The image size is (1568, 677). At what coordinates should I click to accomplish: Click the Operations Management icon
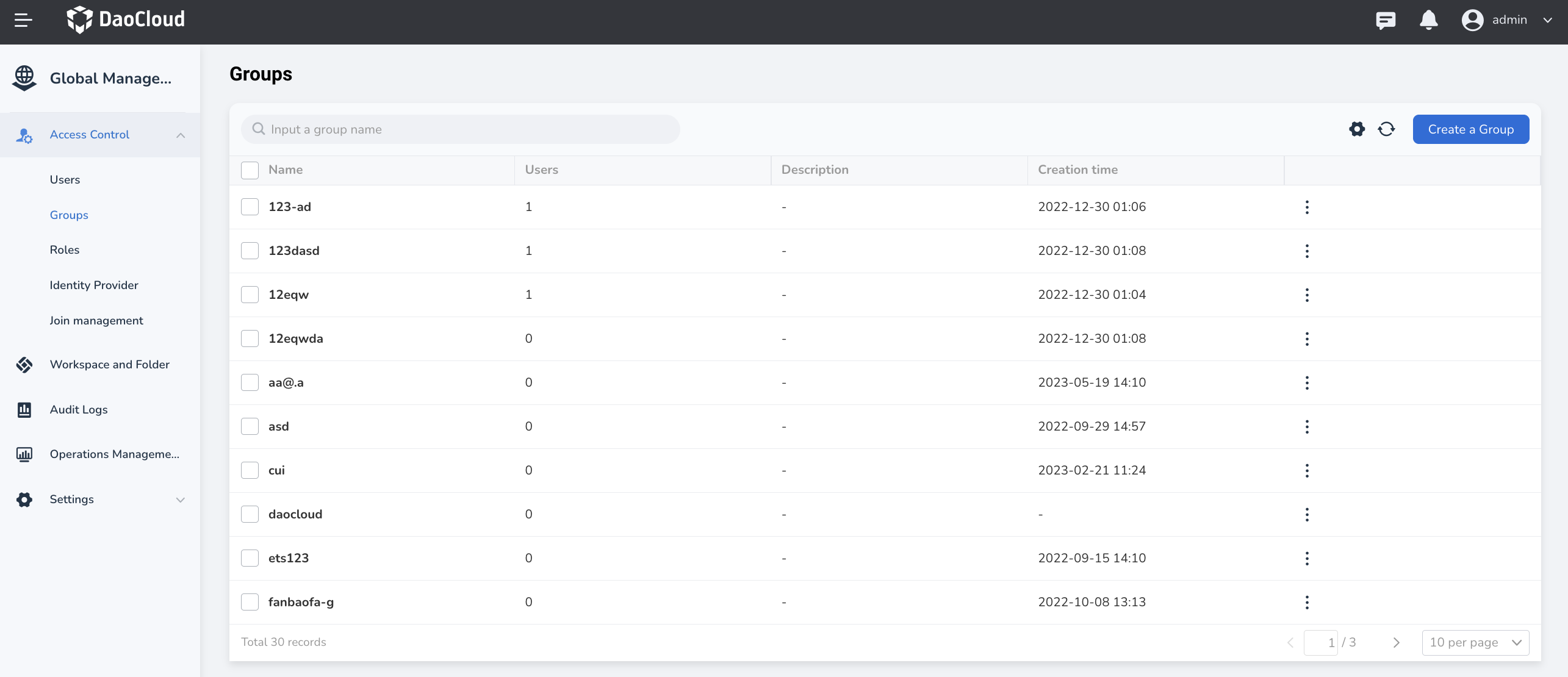[x=24, y=454]
